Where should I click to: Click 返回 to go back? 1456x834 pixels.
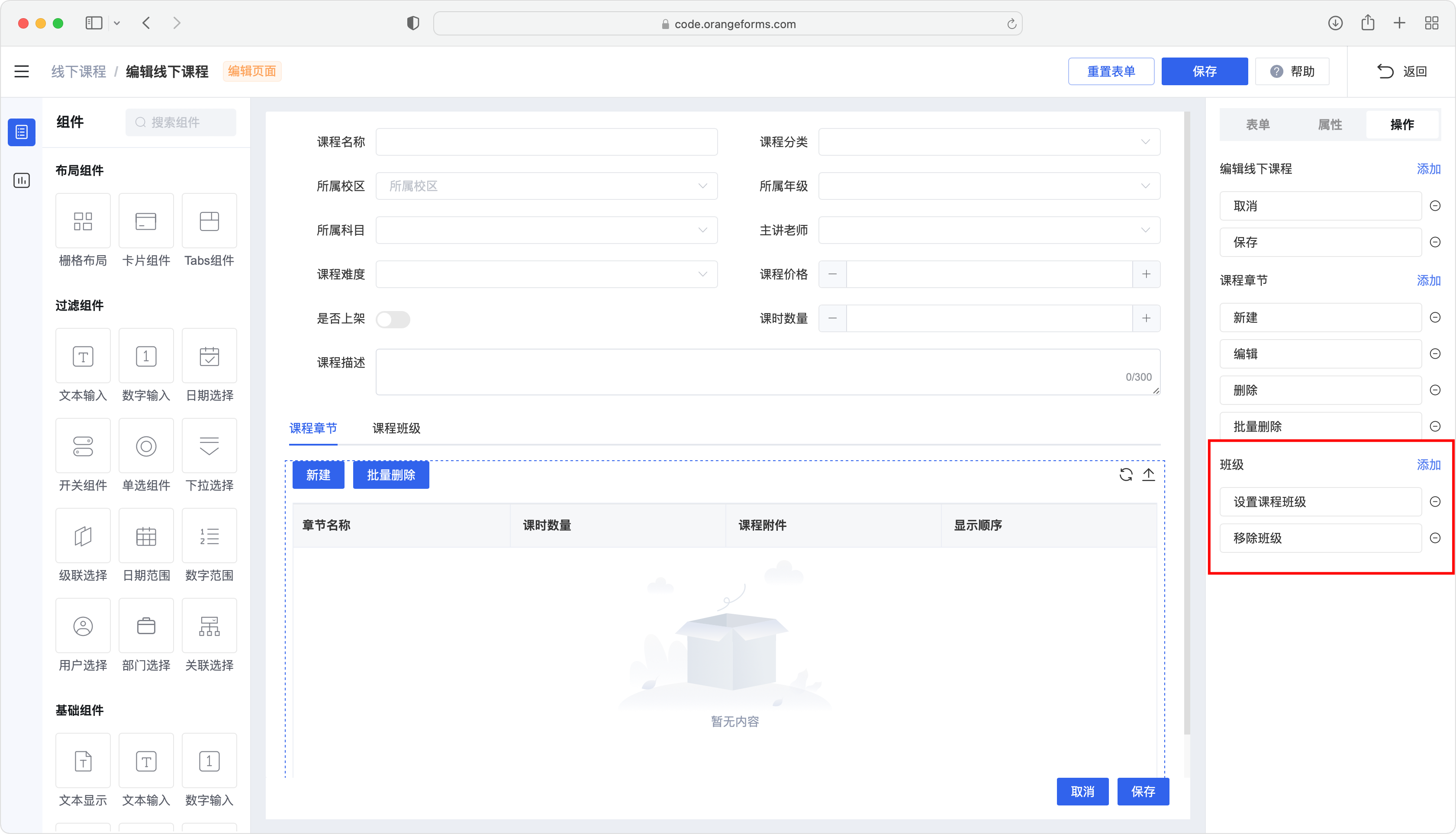[1402, 72]
